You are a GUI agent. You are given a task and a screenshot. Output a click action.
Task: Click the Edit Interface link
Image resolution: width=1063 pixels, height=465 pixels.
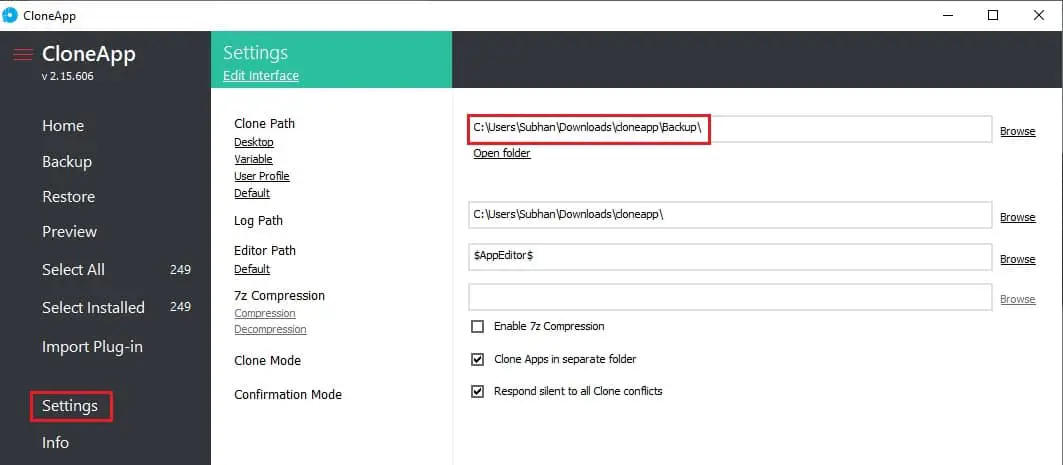tap(261, 75)
